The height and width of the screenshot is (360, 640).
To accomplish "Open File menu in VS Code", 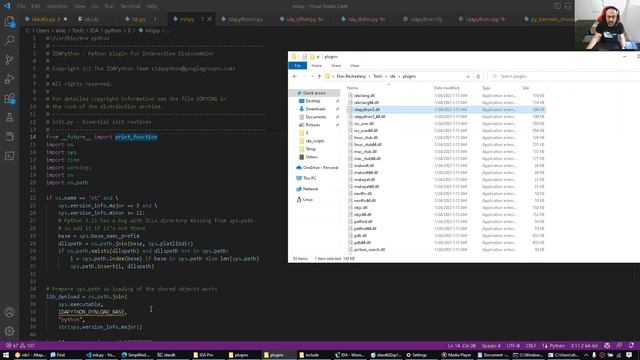I will coord(21,6).
